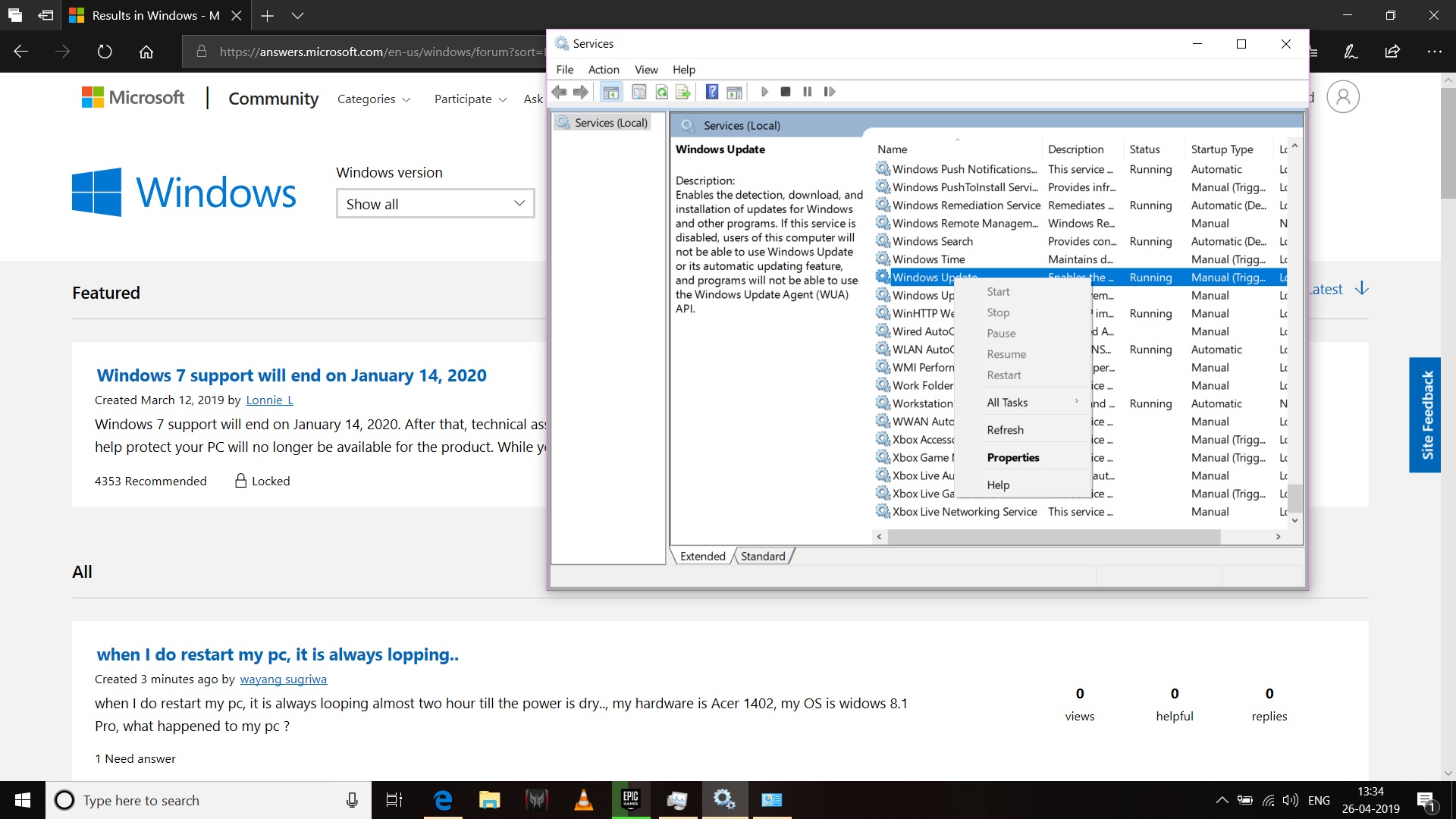Screen dimensions: 1456x819
Task: Open Epic Games taskbar icon
Action: (630, 800)
